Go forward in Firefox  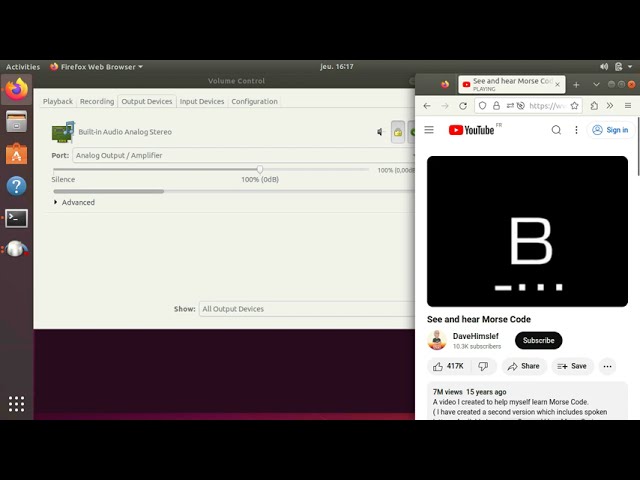coord(445,106)
